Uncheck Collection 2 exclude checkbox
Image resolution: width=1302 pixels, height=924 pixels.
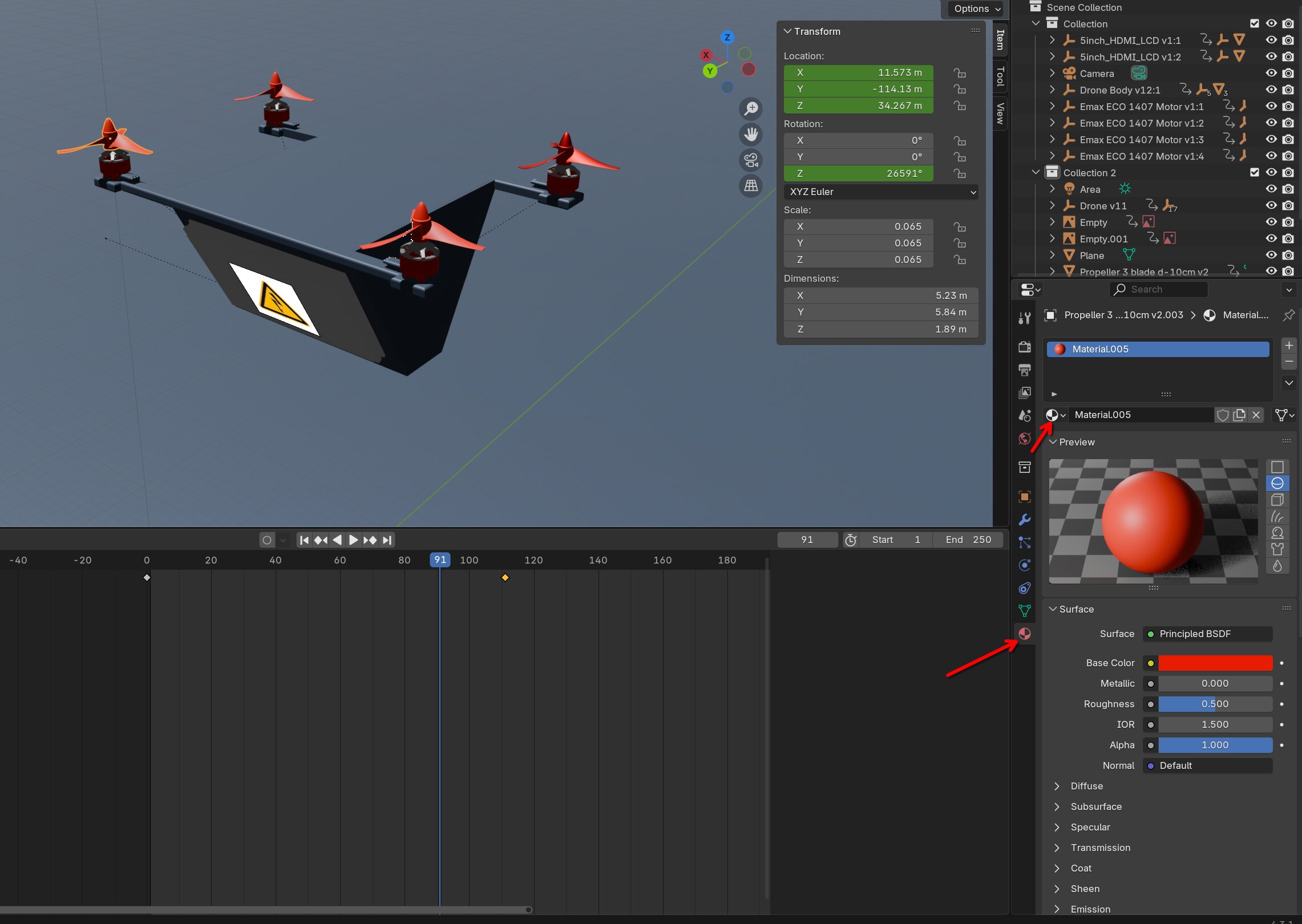(1254, 172)
